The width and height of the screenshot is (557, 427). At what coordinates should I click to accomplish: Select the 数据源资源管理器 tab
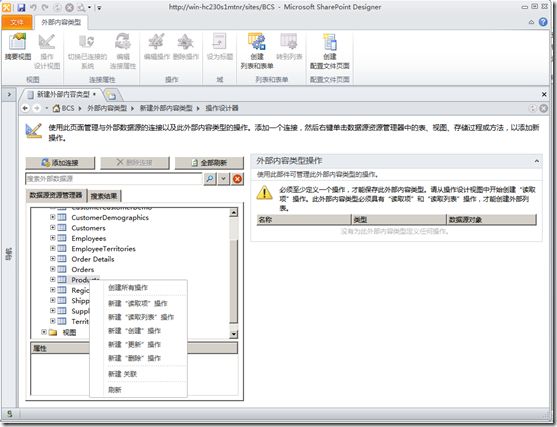(56, 195)
